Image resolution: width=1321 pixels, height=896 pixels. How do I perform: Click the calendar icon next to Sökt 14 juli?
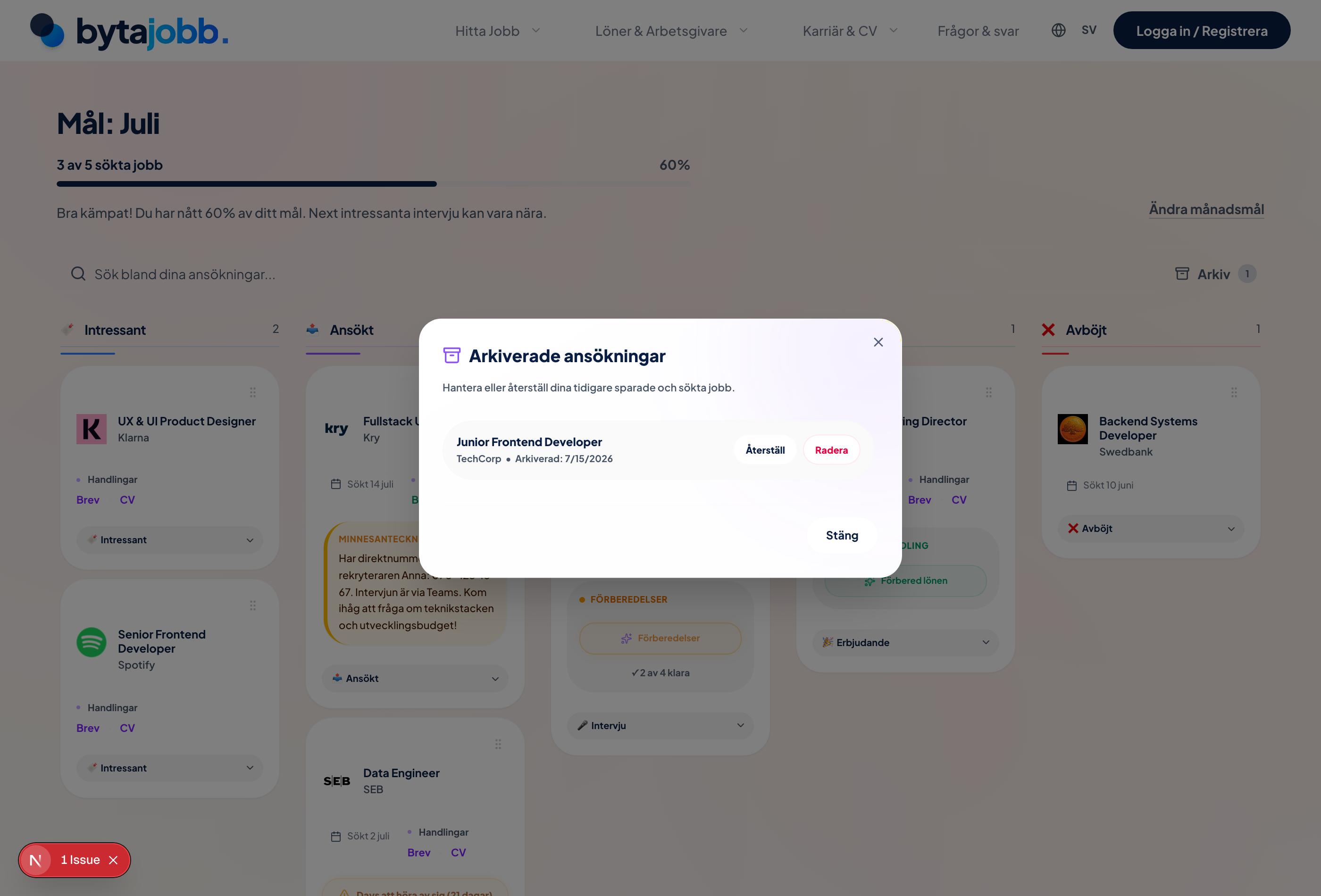pos(336,484)
